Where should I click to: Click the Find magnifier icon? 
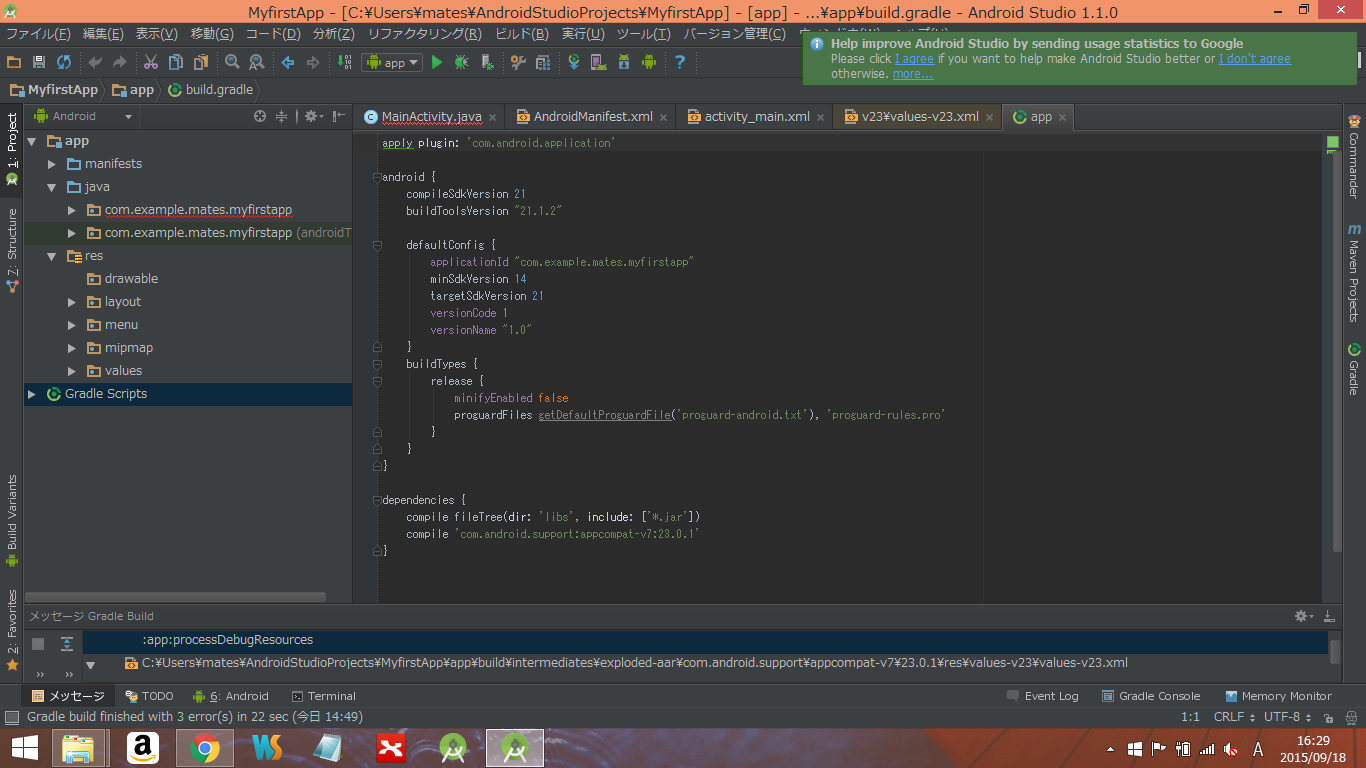click(232, 62)
